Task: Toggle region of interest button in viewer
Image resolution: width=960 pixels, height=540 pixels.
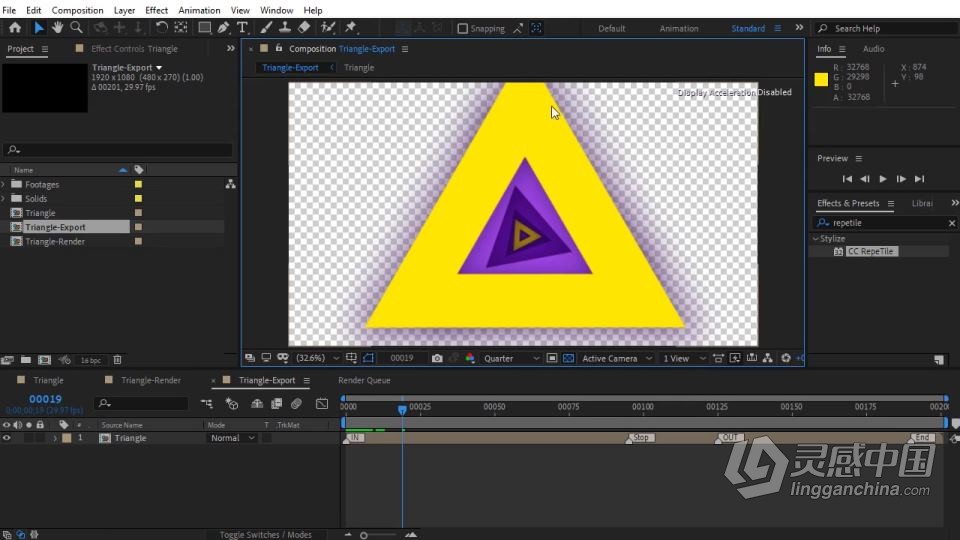Action: pyautogui.click(x=552, y=358)
